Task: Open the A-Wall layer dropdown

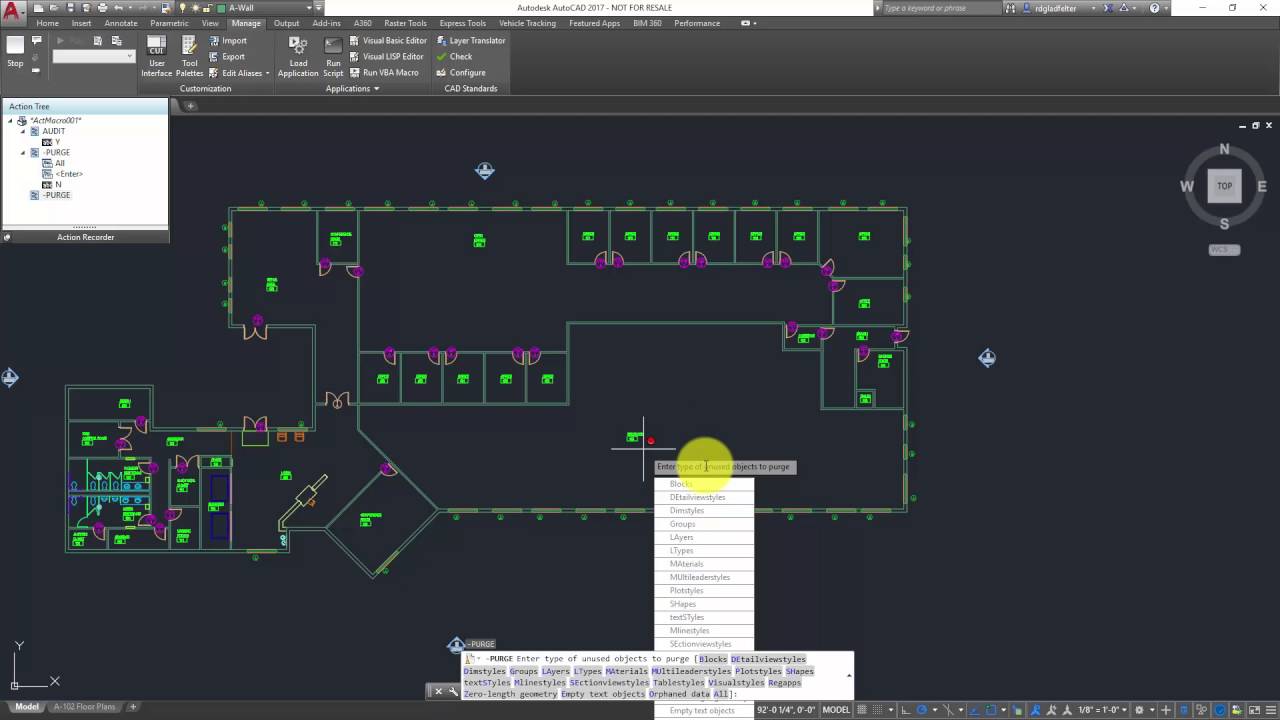Action: coord(310,8)
